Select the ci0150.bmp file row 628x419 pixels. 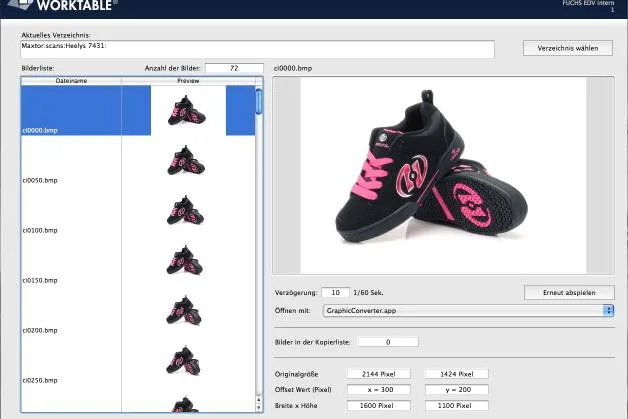click(138, 261)
